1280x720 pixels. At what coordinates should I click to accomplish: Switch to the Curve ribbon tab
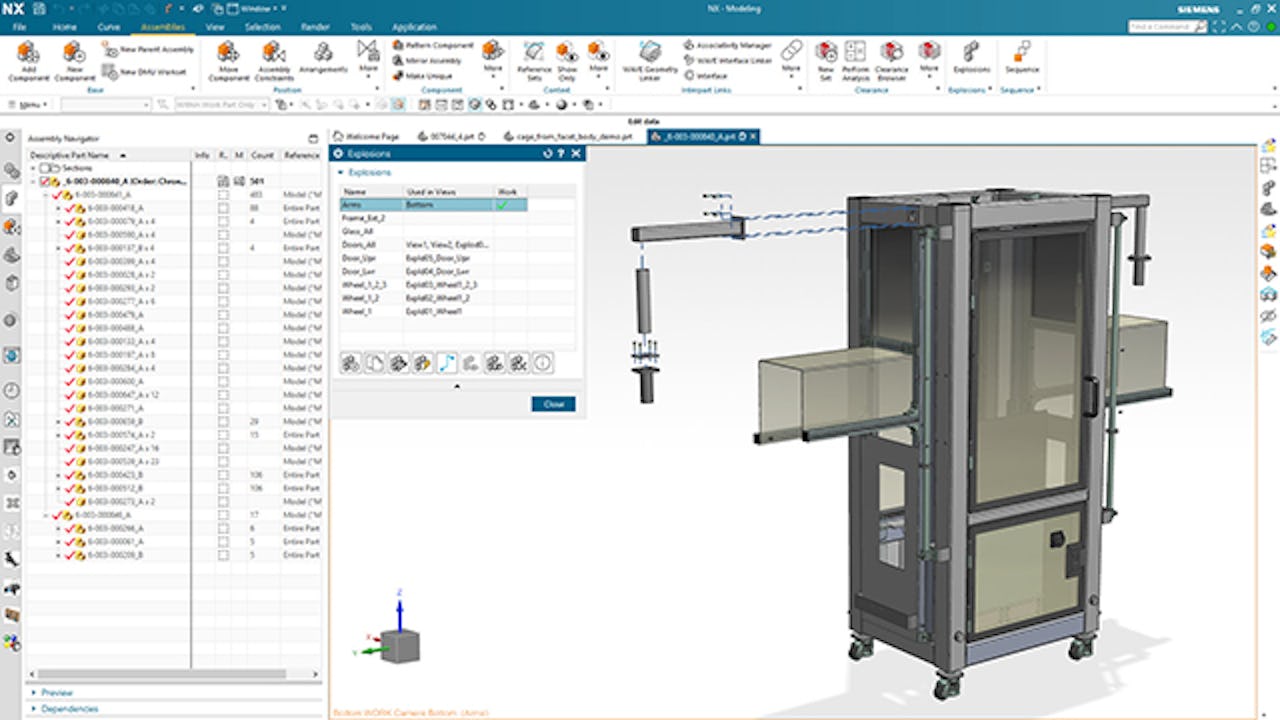click(x=108, y=27)
